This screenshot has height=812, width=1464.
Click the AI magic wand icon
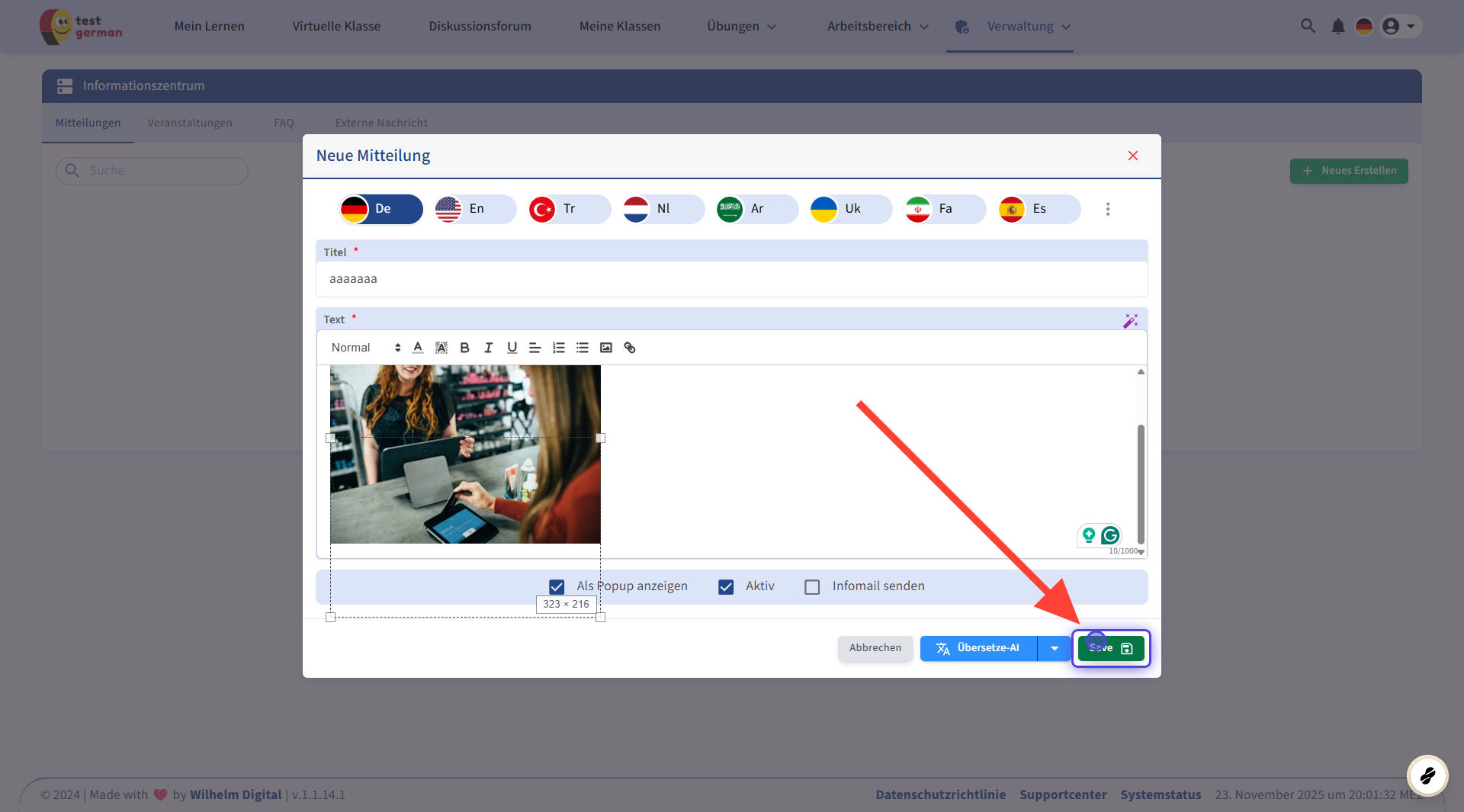tap(1130, 321)
